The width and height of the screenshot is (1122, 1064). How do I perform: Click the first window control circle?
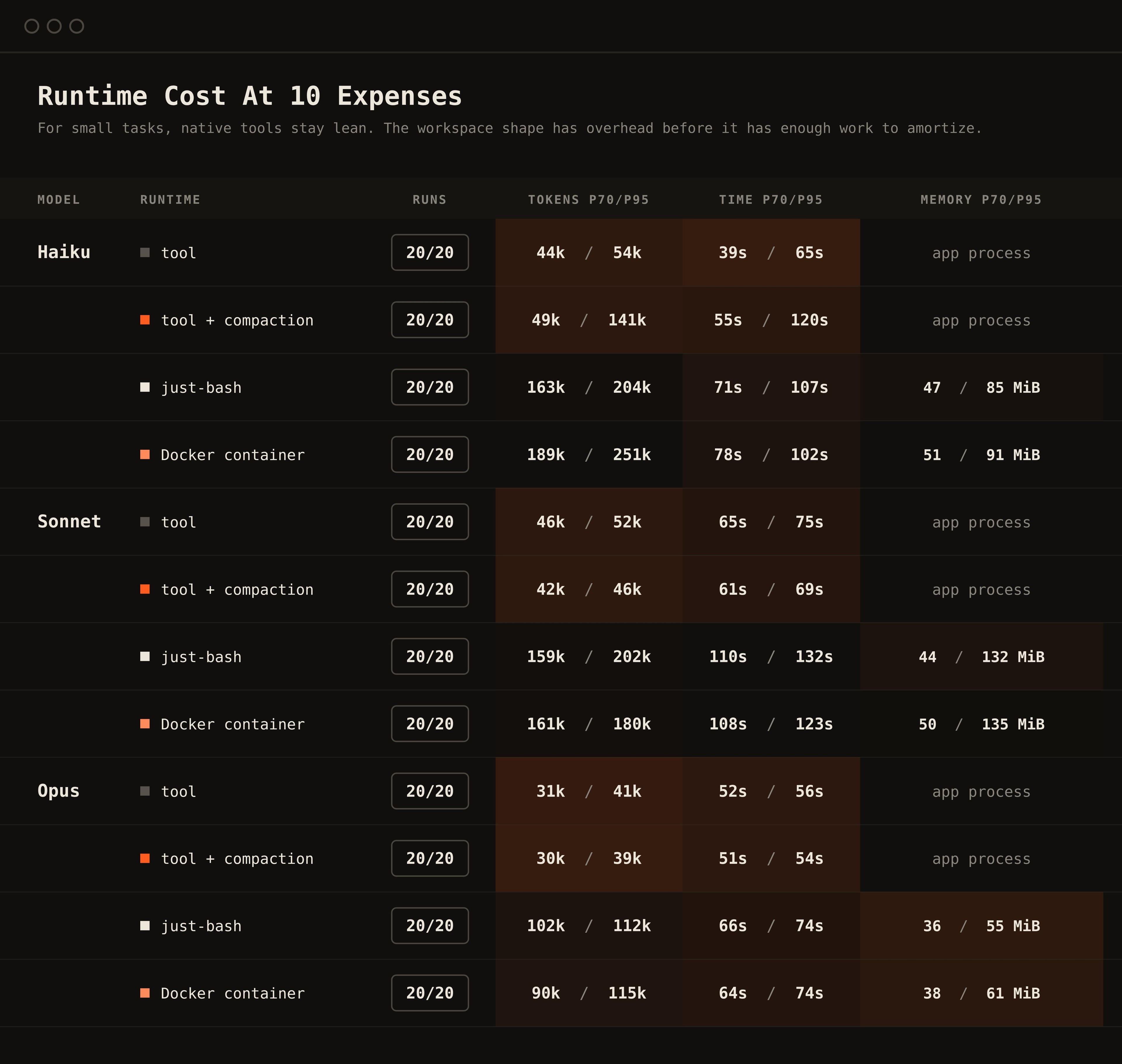[32, 26]
